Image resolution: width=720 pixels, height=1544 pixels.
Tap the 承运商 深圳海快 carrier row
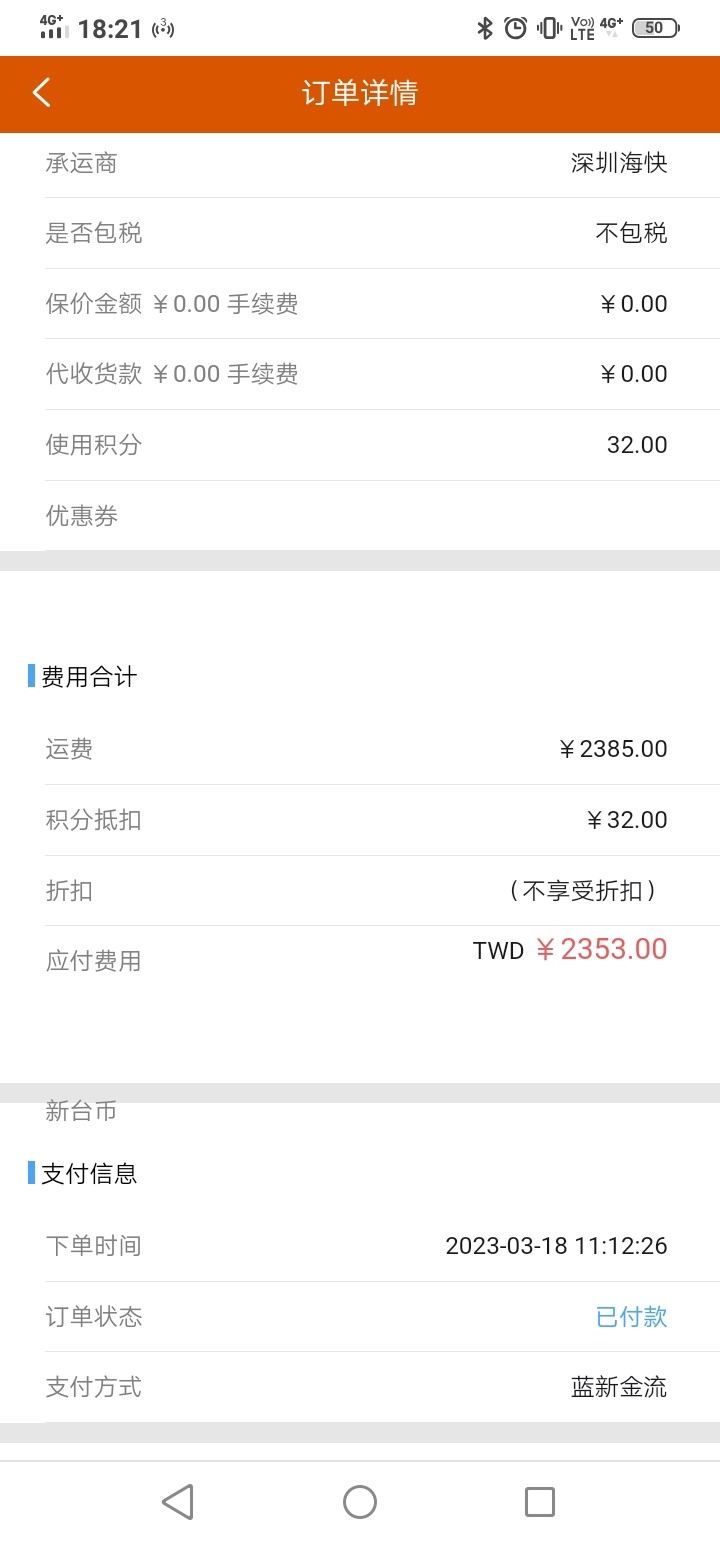point(360,163)
